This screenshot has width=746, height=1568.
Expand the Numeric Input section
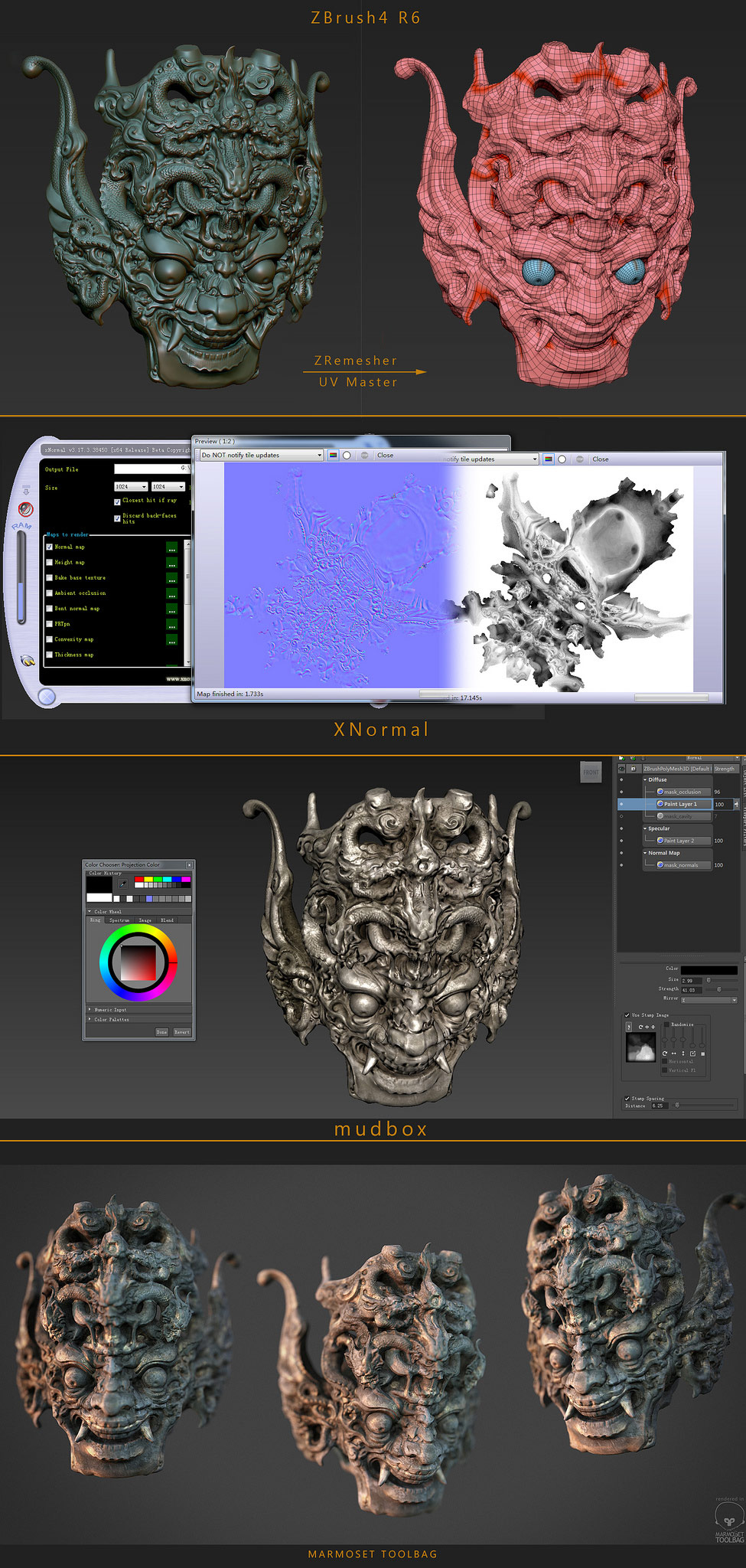90,1010
